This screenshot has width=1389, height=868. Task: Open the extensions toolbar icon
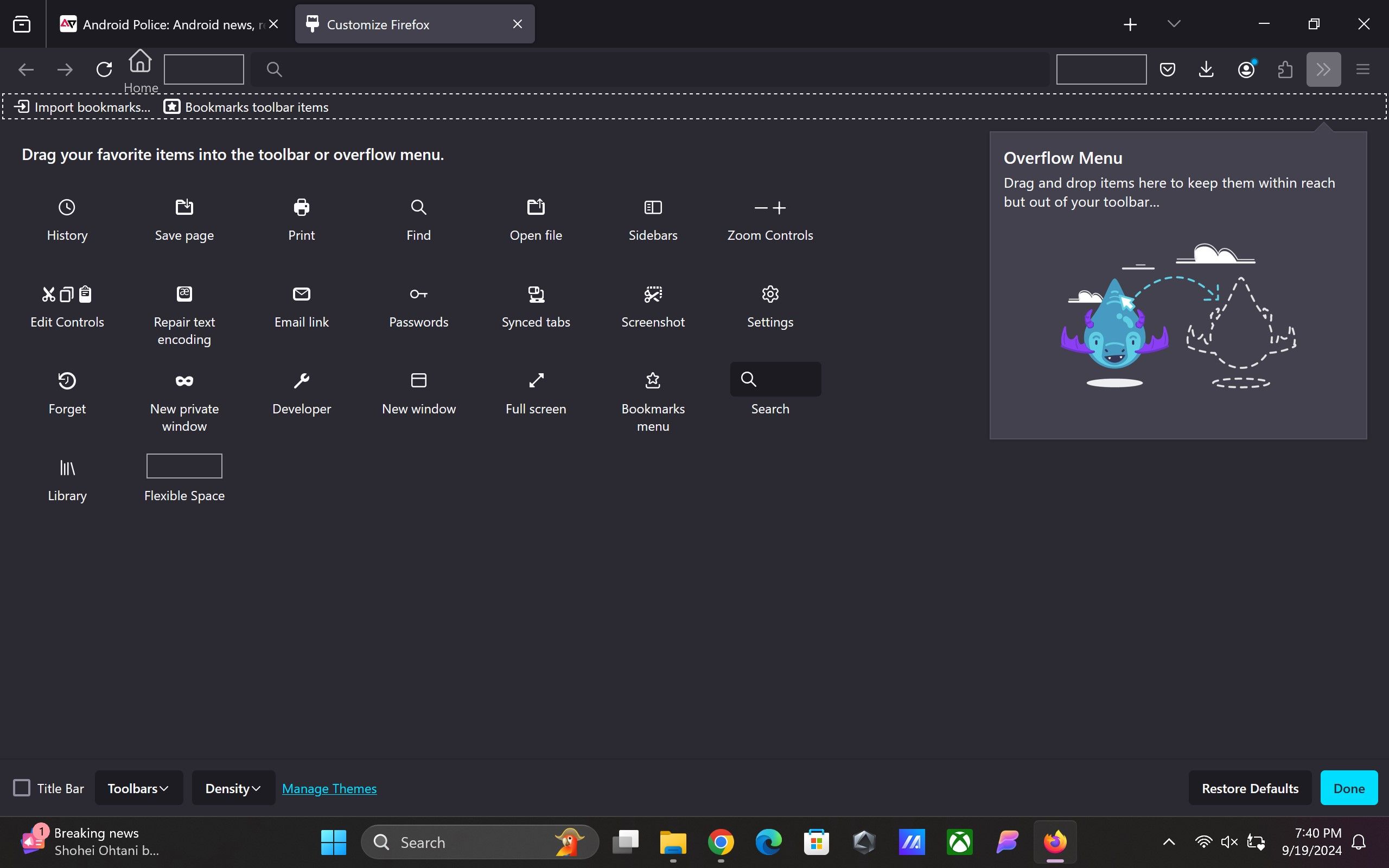[x=1285, y=69]
